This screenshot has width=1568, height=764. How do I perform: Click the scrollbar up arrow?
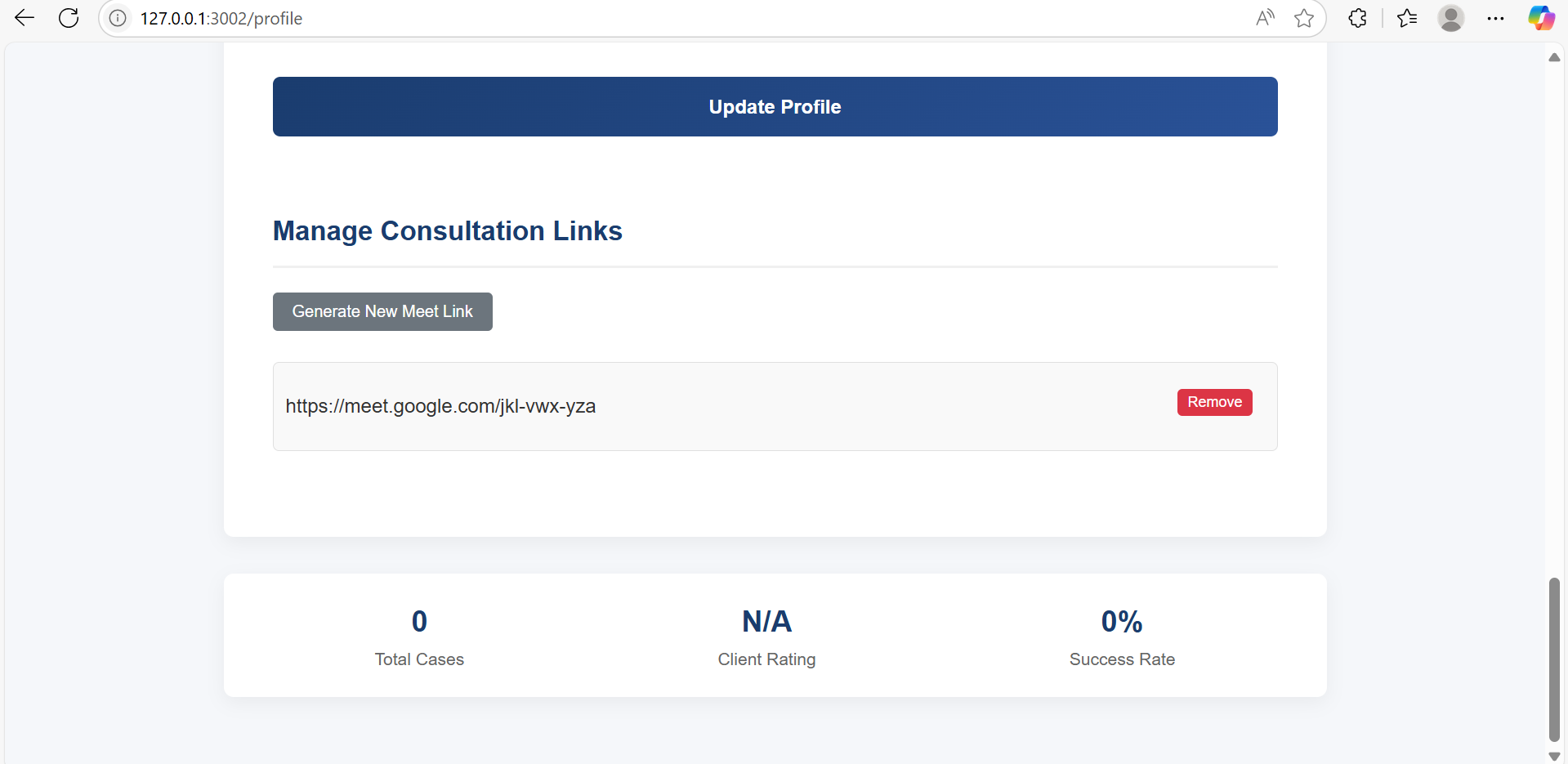[1554, 57]
